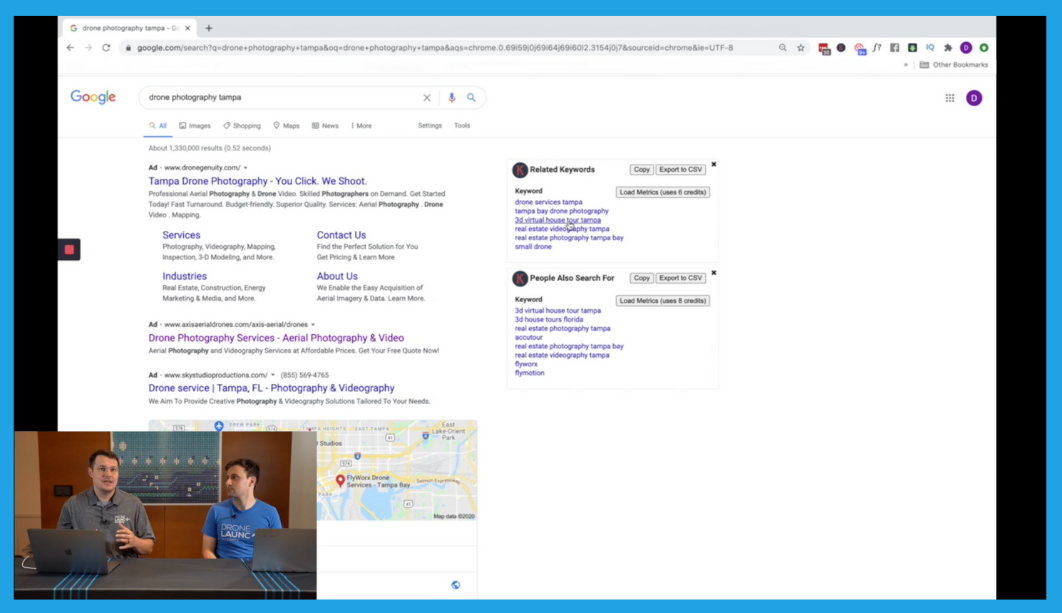Expand the dronegenuity.com ad dropdown arrow

click(245, 168)
